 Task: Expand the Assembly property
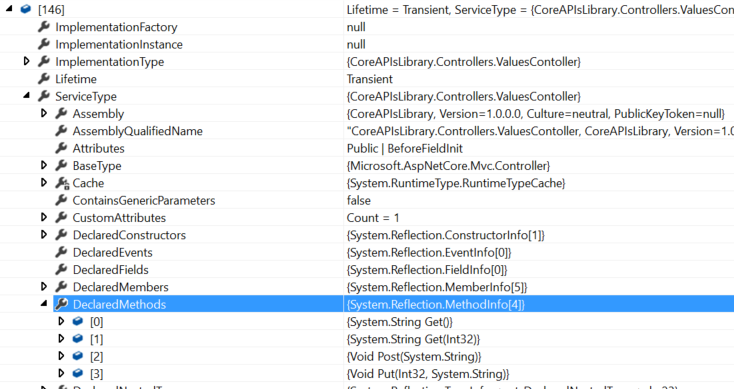44,113
